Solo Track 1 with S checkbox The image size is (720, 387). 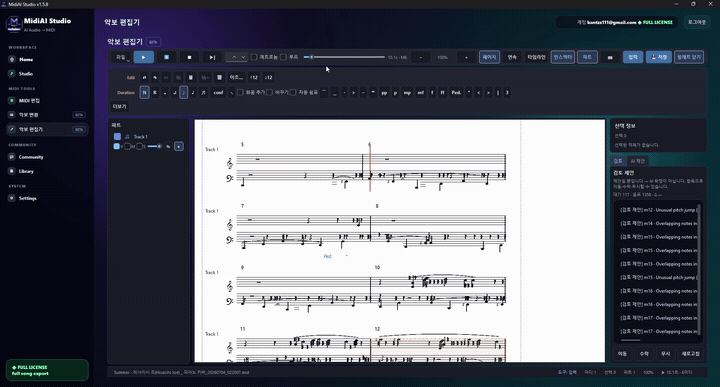[x=139, y=146]
